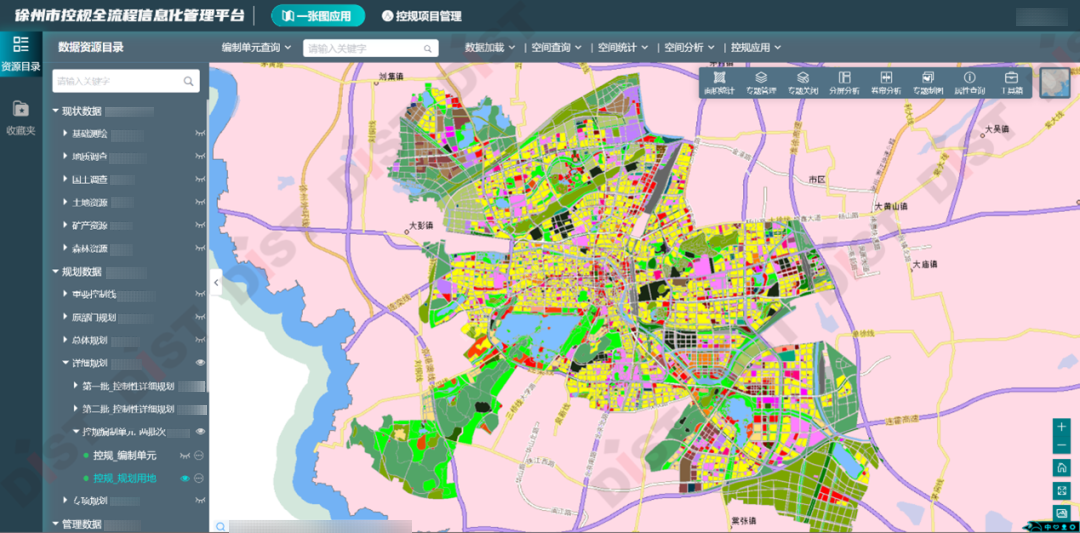Click the 国土调查 tree label
This screenshot has width=1080, height=533.
click(x=90, y=179)
